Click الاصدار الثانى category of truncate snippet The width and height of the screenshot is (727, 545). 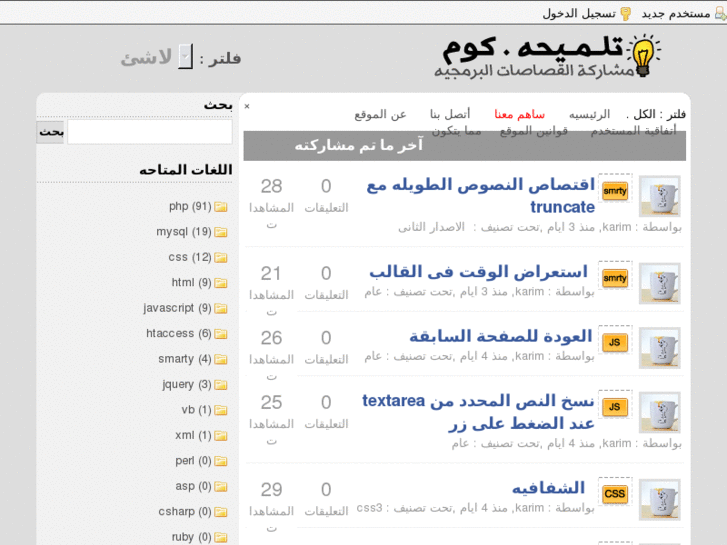click(431, 227)
